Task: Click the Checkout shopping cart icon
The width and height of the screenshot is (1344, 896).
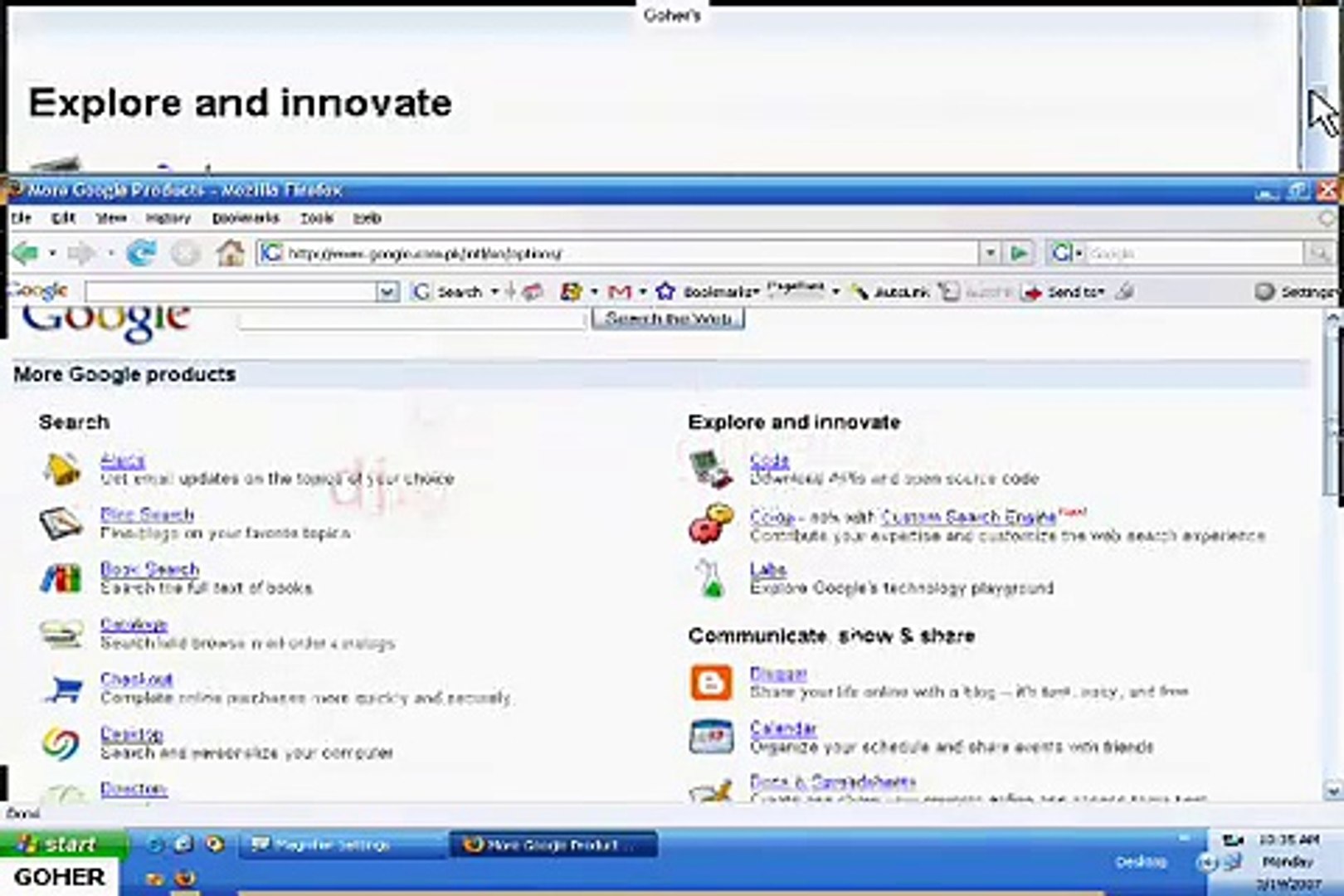Action: (63, 689)
